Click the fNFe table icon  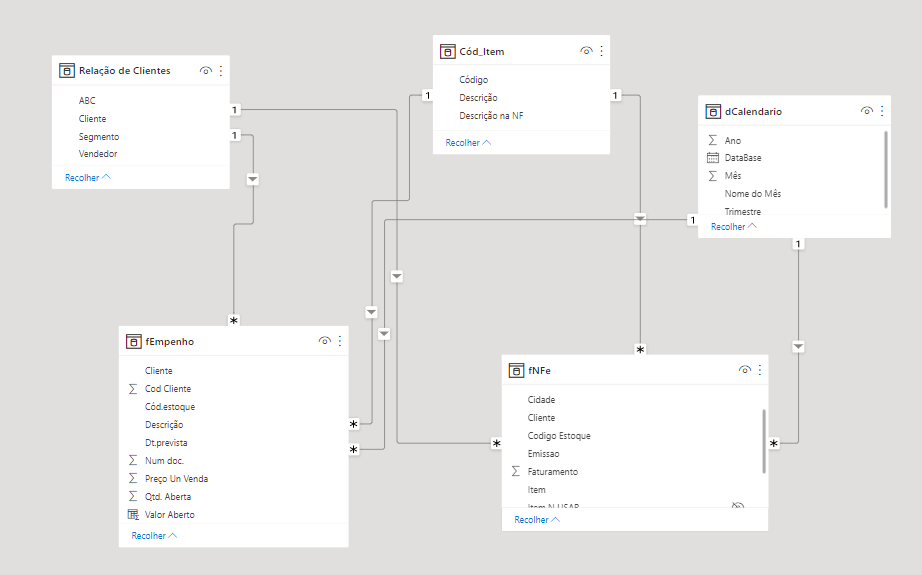click(x=516, y=370)
